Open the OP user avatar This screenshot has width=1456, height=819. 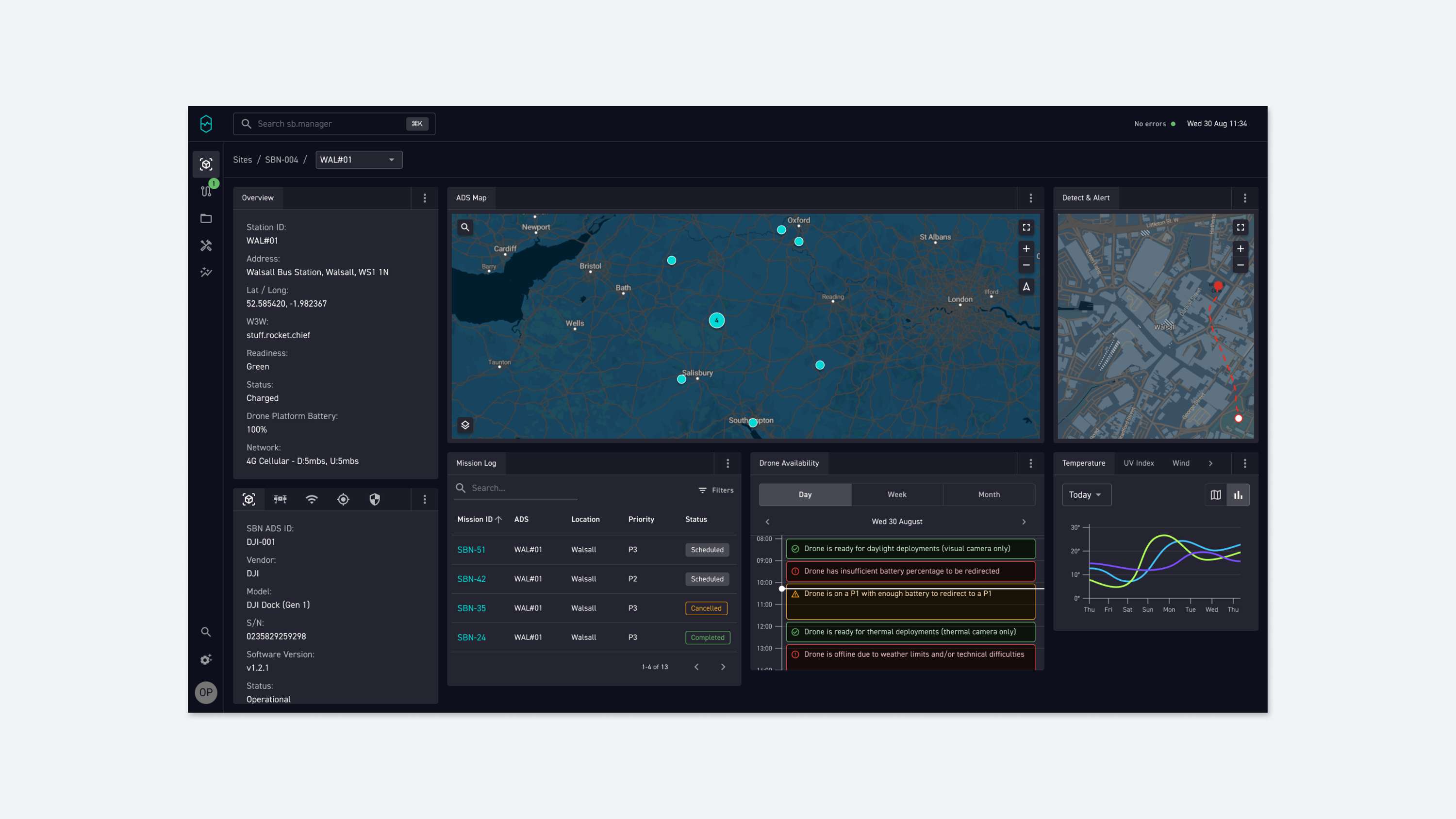coord(206,692)
